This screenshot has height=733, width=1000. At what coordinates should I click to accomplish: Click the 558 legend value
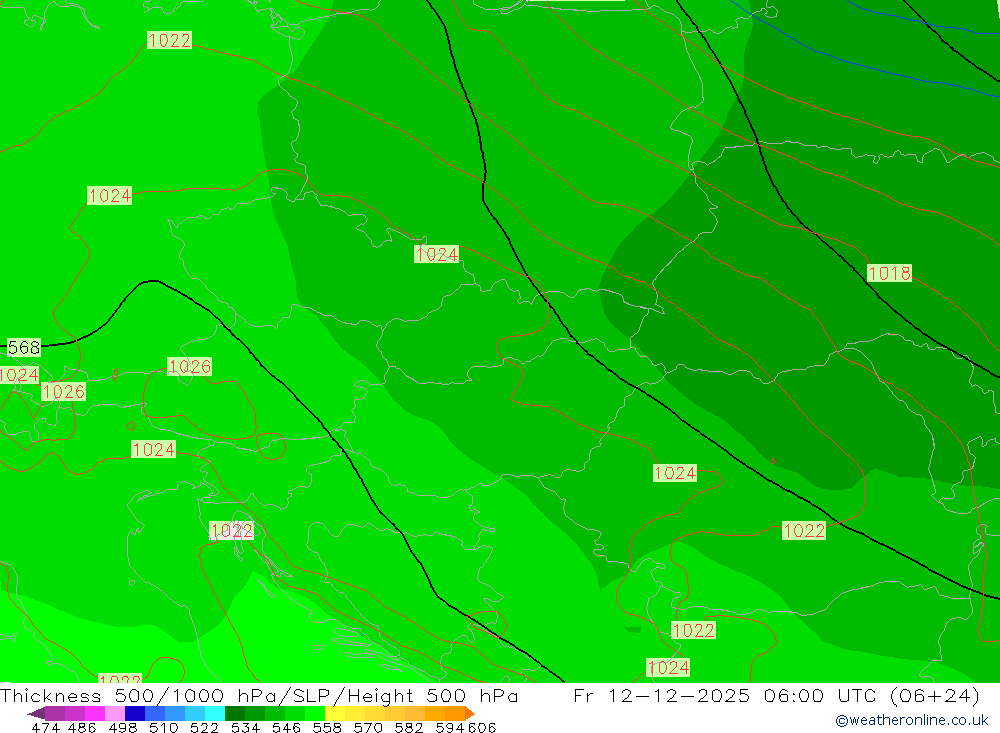(327, 727)
